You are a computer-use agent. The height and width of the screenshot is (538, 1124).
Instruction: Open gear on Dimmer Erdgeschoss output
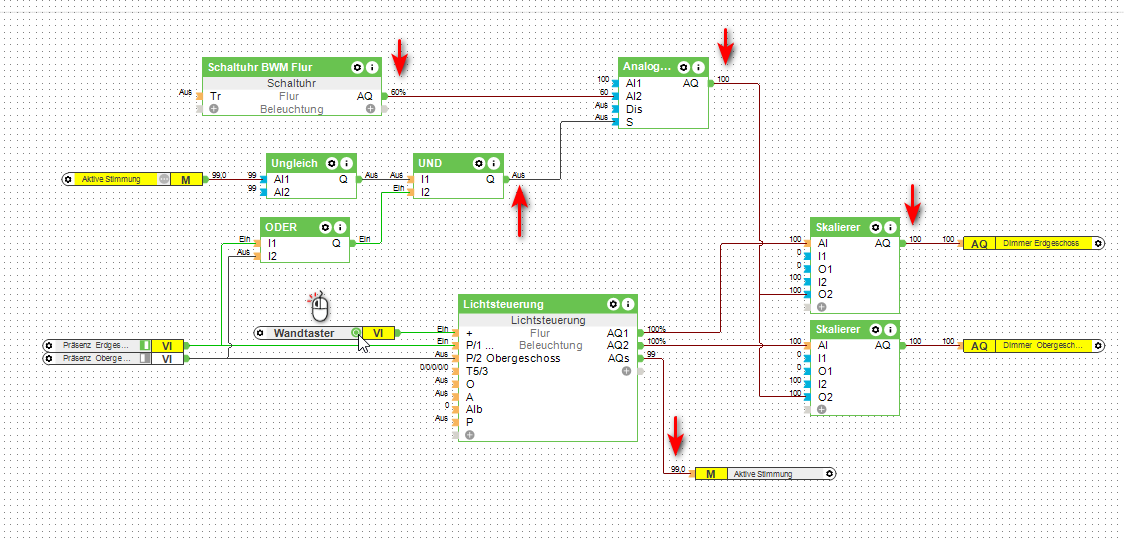pyautogui.click(x=1097, y=244)
